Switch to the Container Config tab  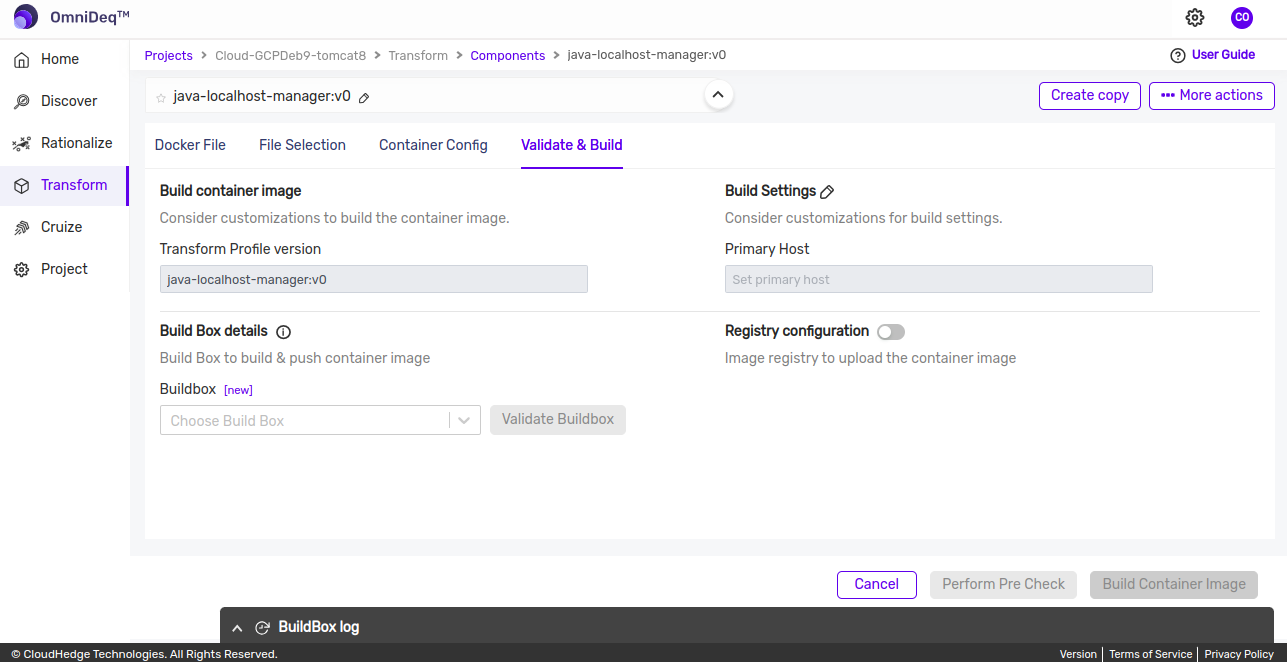click(x=433, y=145)
